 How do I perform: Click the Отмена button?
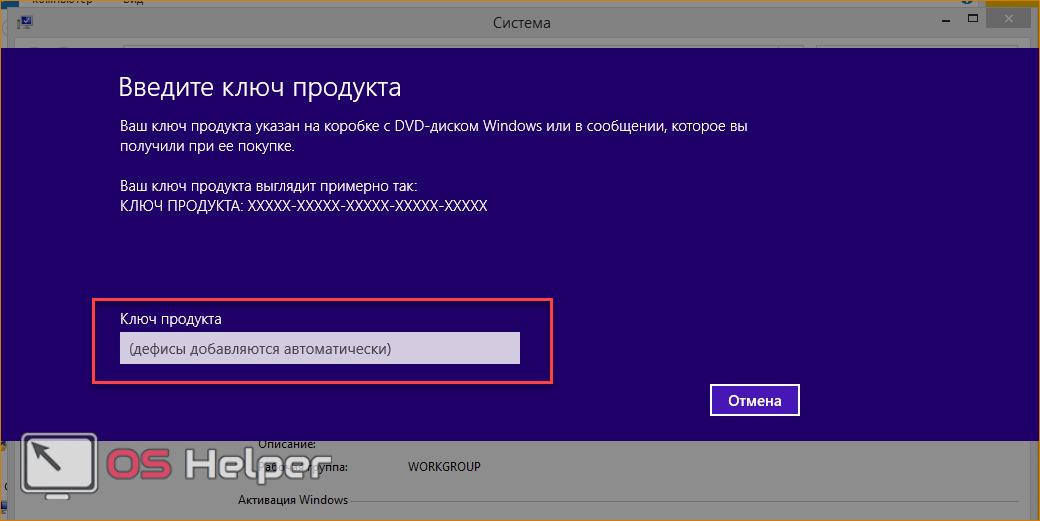coord(755,400)
